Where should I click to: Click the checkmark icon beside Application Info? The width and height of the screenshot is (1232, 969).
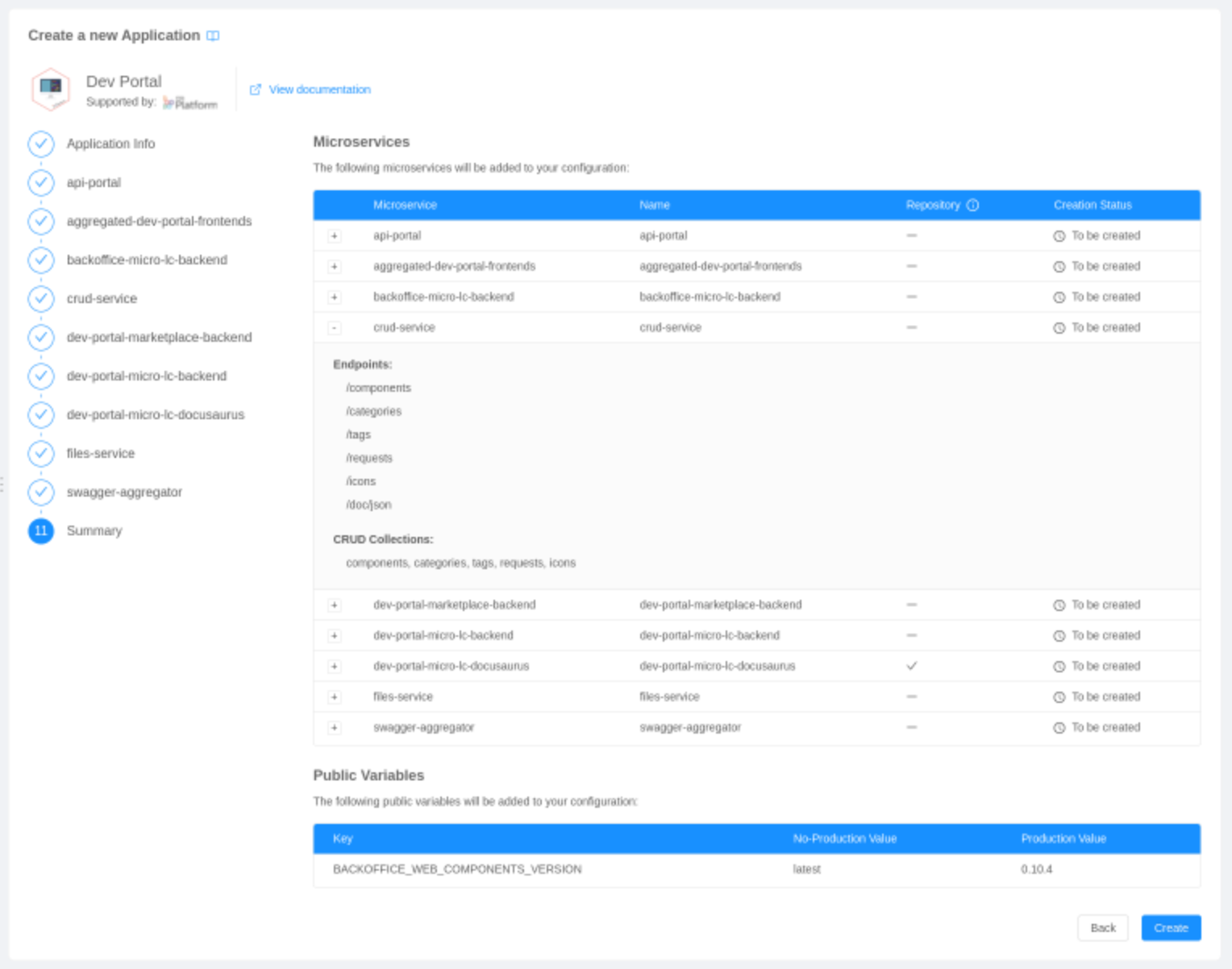point(41,143)
